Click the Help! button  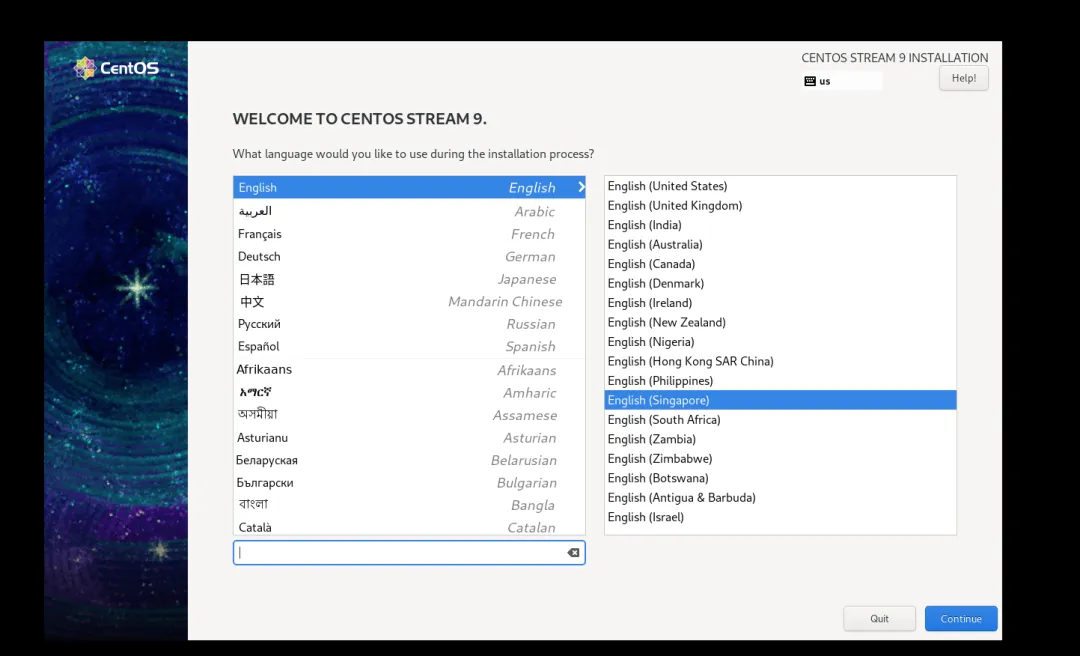pos(964,79)
